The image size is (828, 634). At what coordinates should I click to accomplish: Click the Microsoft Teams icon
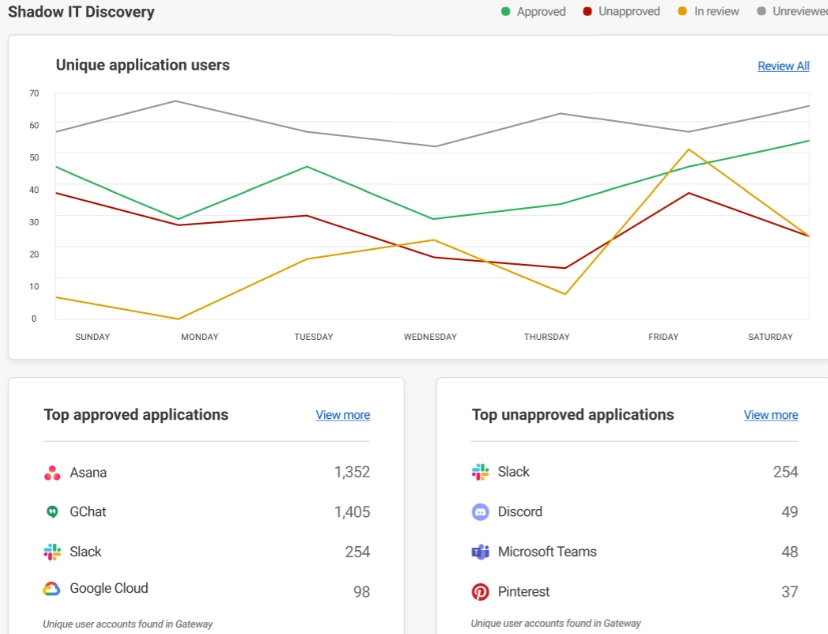click(x=480, y=552)
